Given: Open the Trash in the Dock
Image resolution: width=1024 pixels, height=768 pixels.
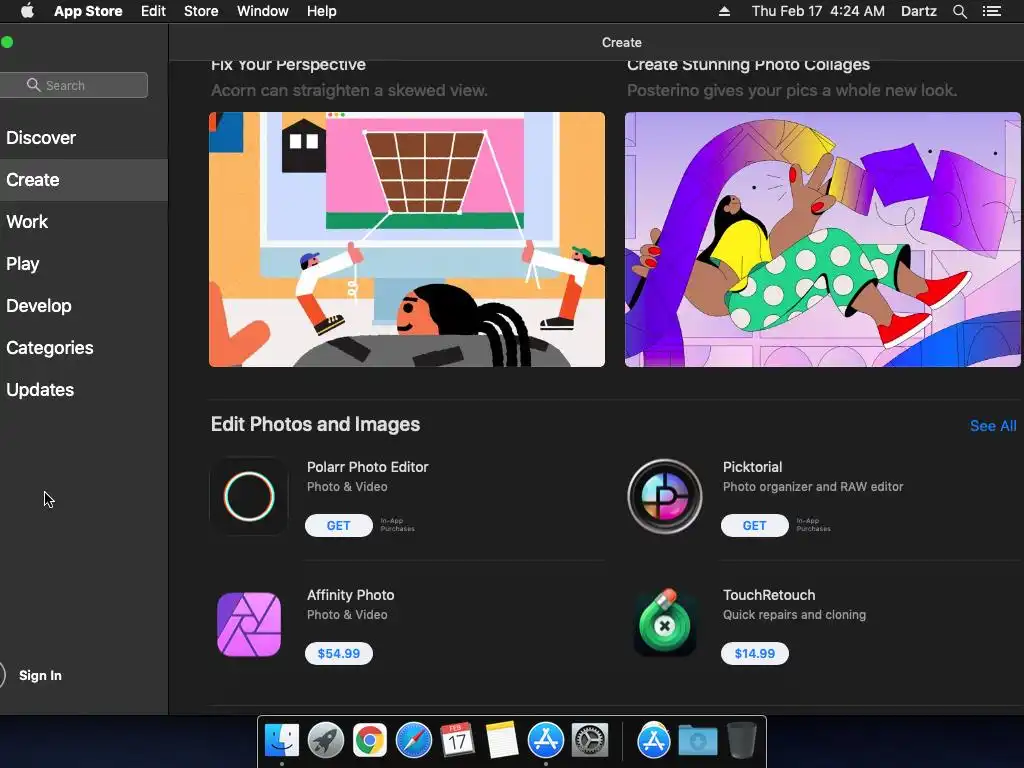Looking at the screenshot, I should click(x=741, y=741).
